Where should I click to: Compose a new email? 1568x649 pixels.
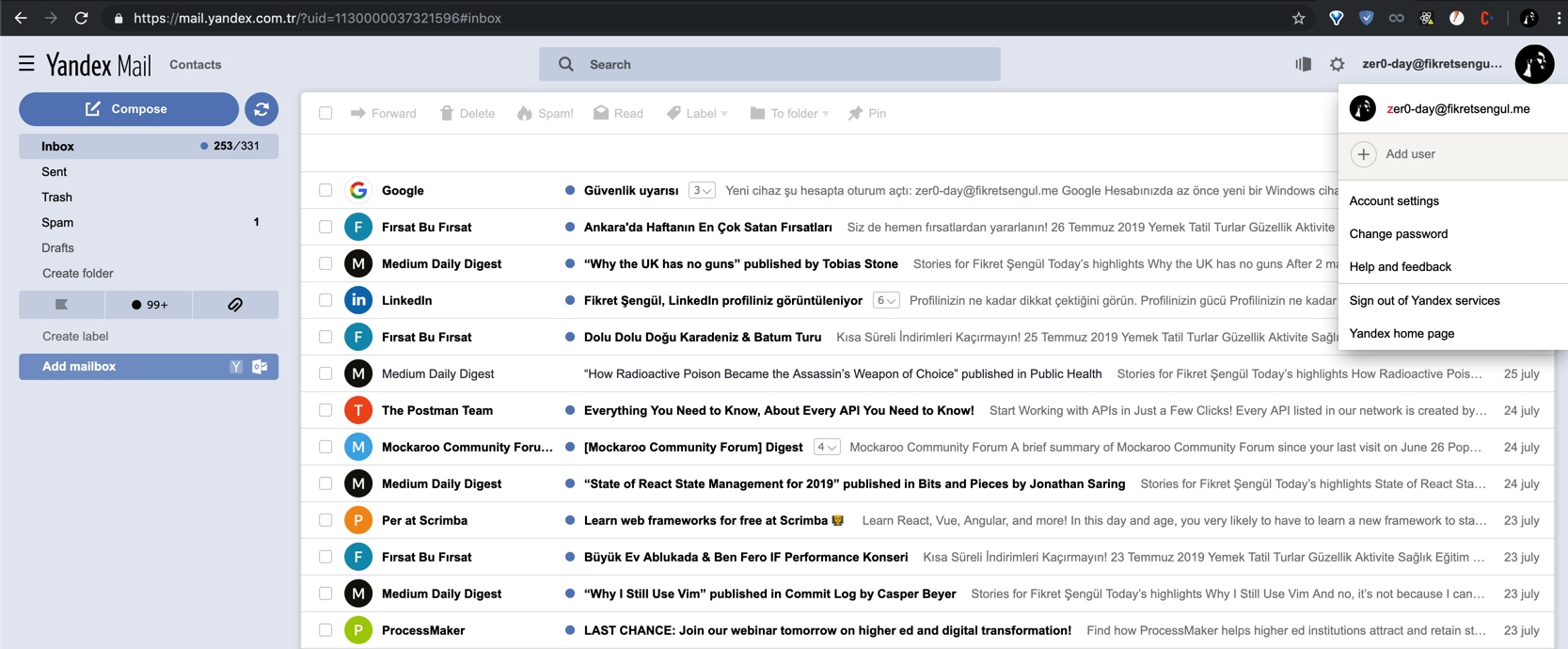129,109
